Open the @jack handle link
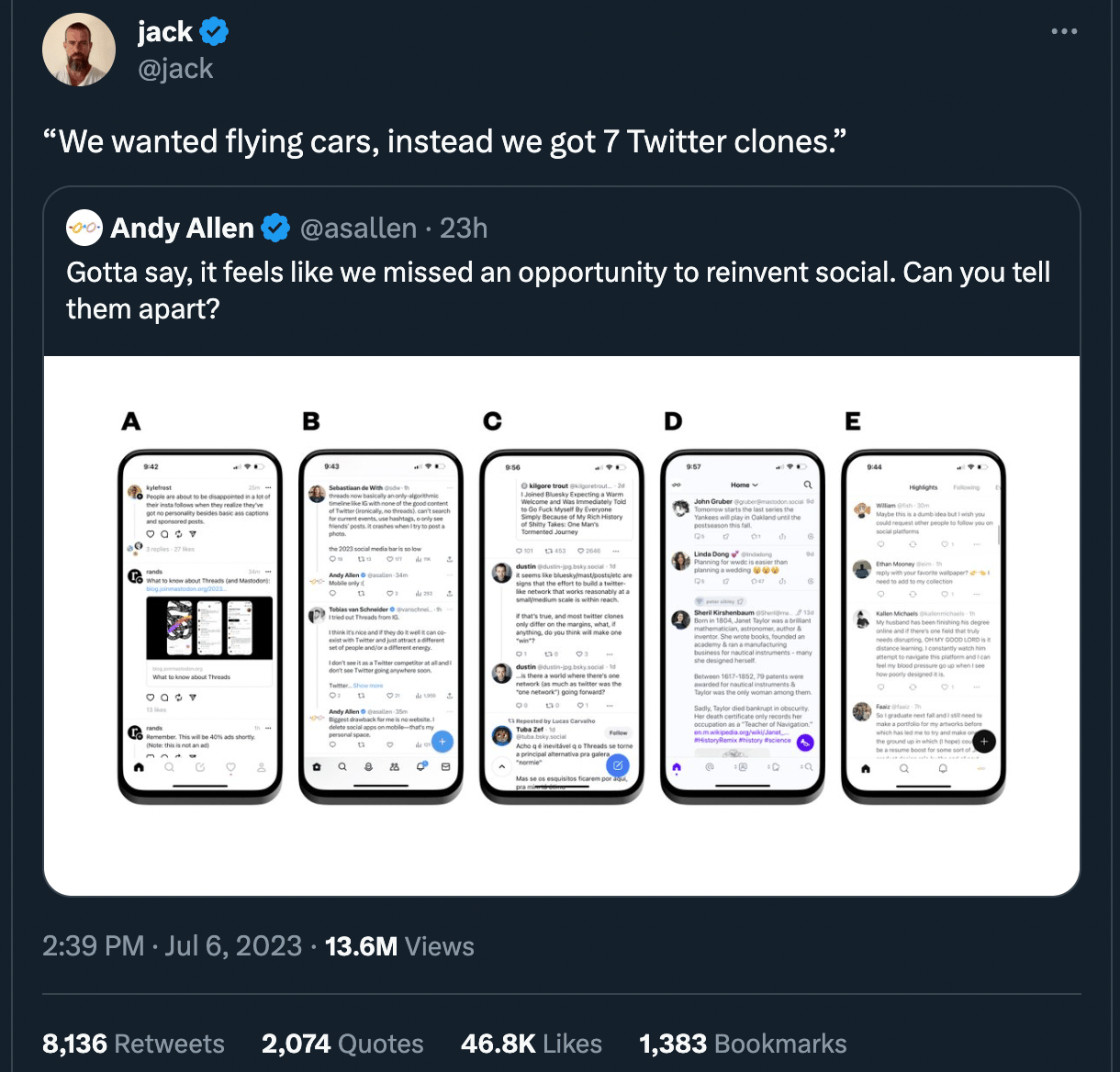1120x1072 pixels. pos(175,69)
